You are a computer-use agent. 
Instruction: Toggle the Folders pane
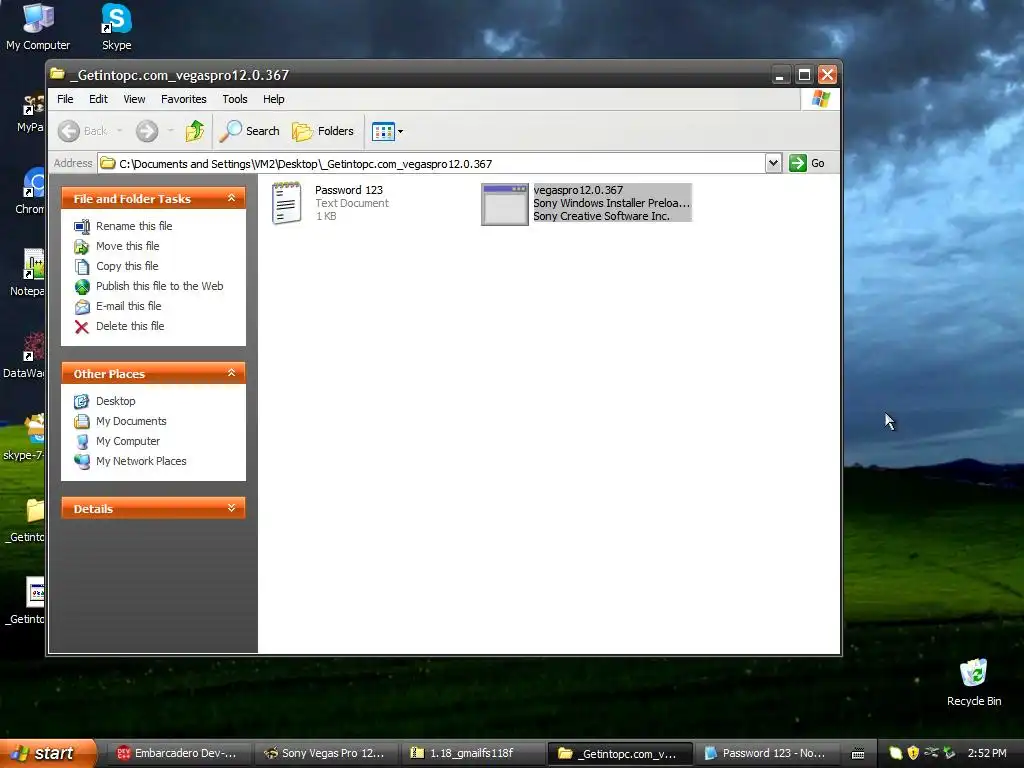tap(323, 131)
